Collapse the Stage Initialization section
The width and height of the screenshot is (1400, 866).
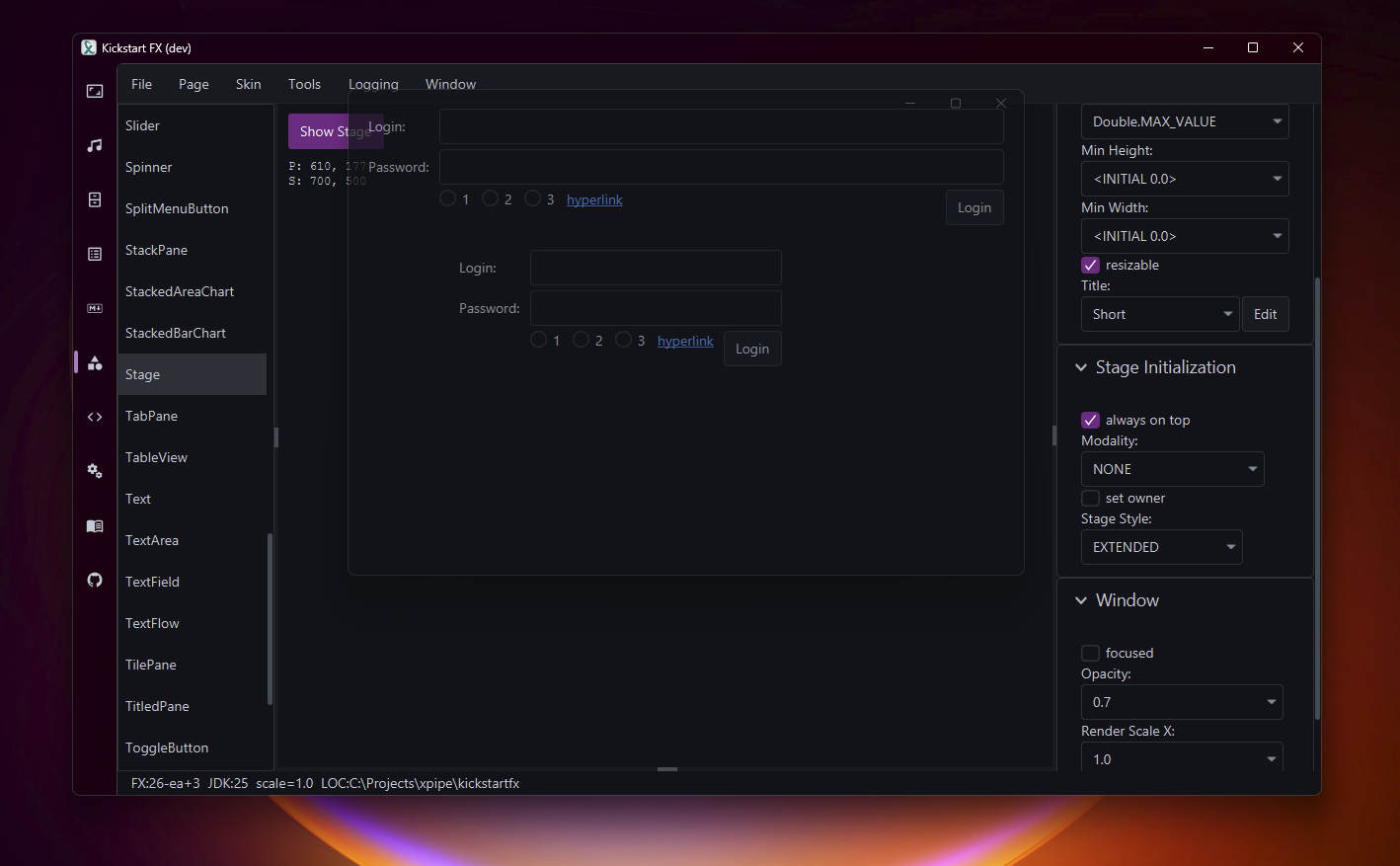point(1081,368)
